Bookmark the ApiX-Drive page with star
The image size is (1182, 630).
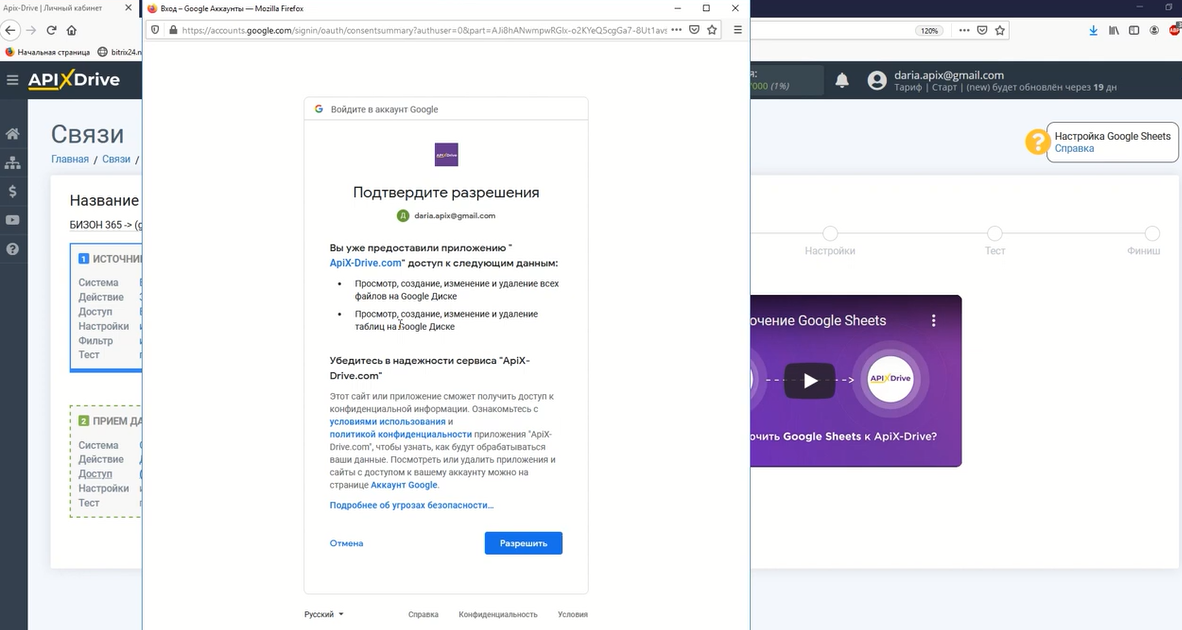tap(1000, 30)
